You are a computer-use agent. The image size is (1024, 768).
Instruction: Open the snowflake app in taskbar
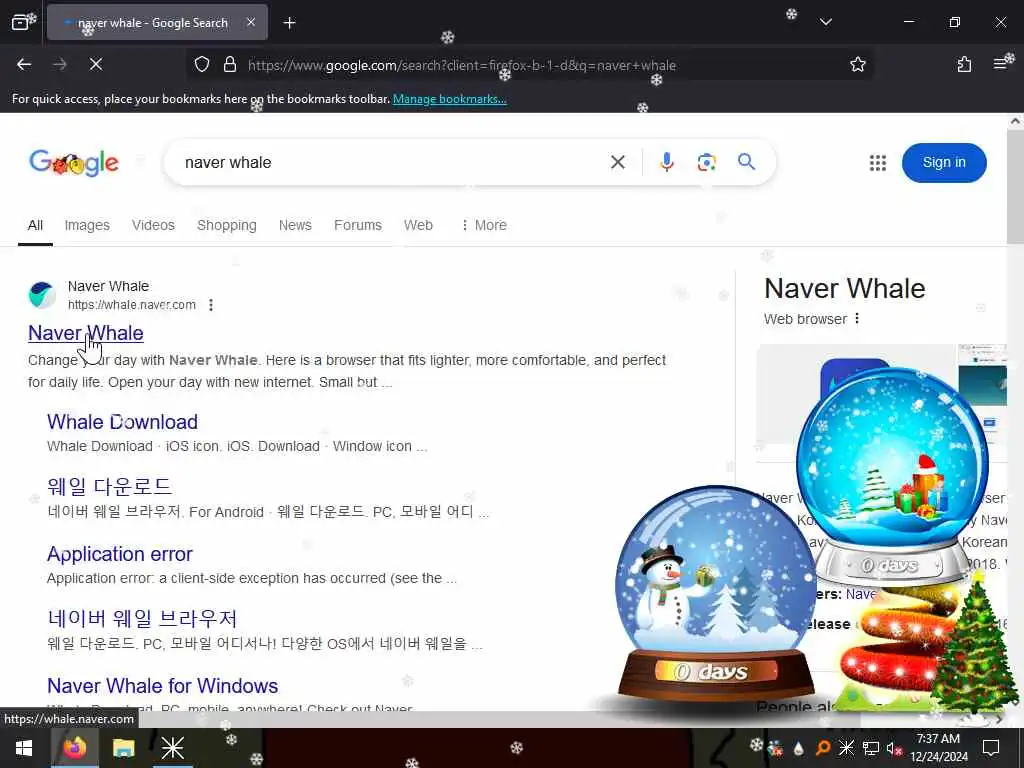click(172, 748)
